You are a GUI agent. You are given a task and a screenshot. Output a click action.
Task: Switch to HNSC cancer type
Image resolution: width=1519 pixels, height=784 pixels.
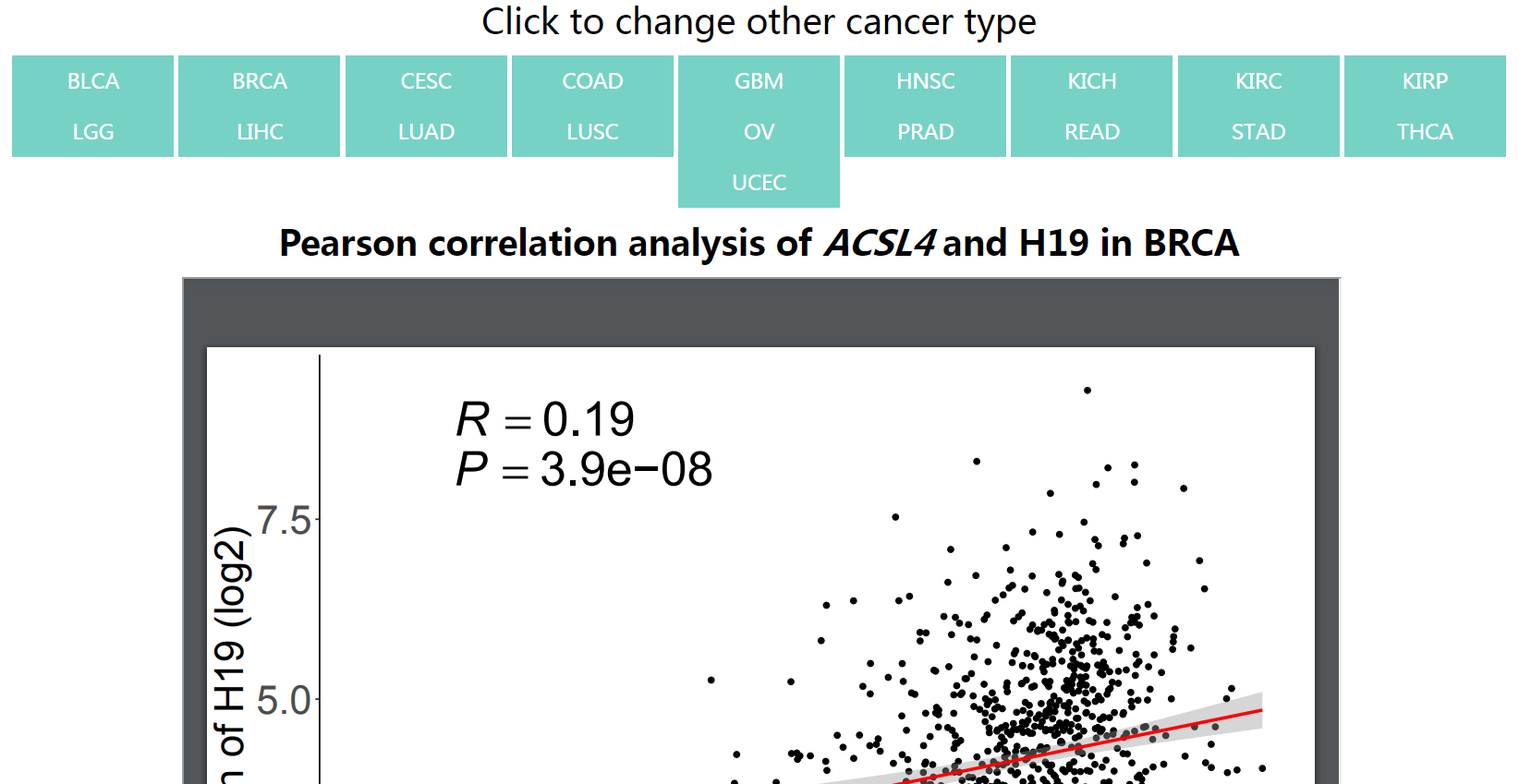pyautogui.click(x=925, y=81)
